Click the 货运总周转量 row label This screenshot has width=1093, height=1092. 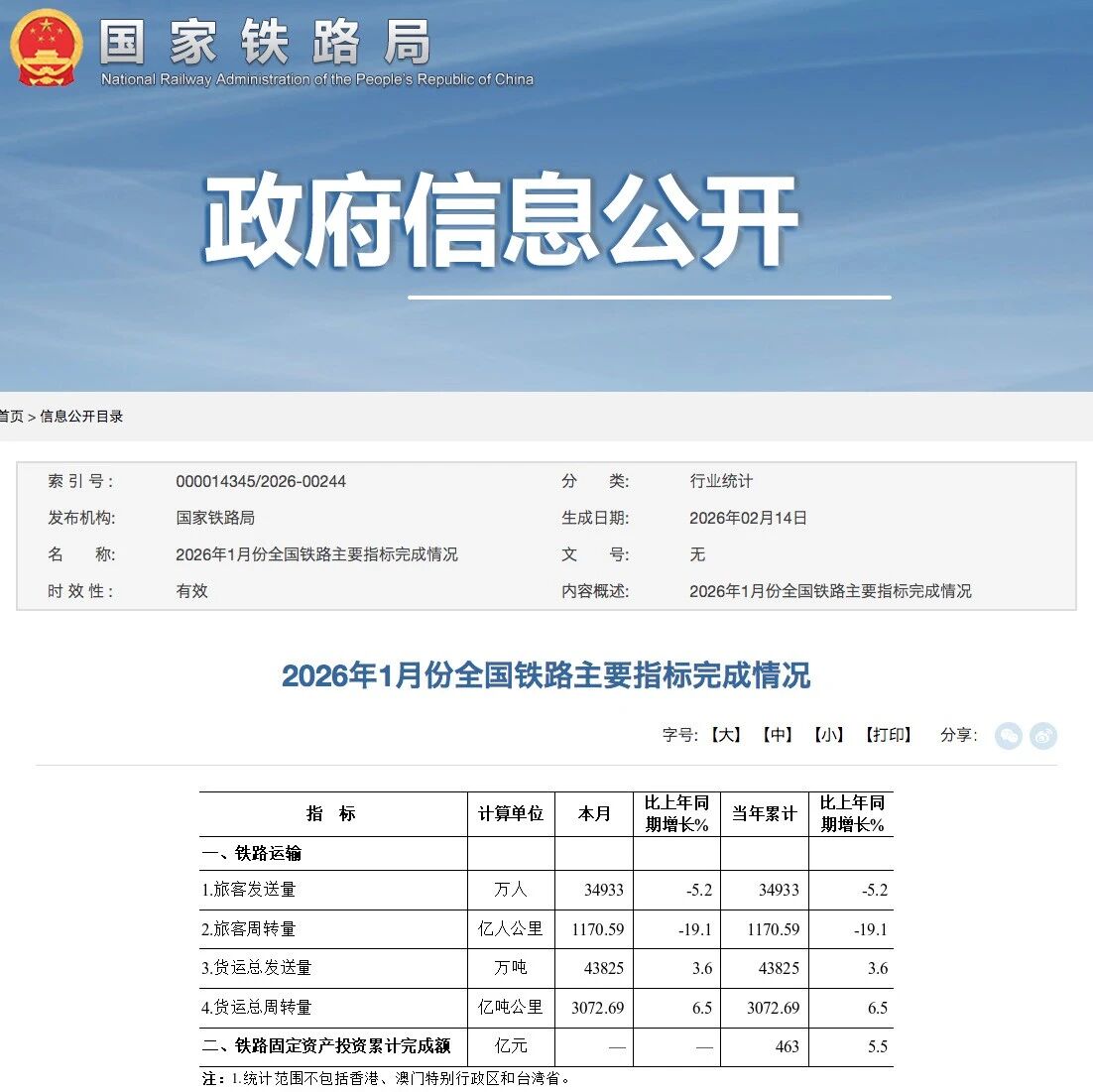[257, 1008]
